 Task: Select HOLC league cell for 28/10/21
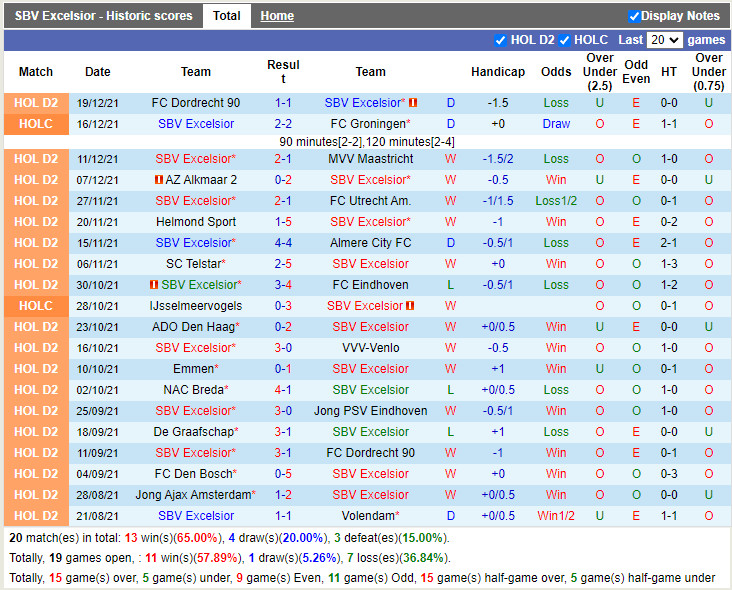(x=36, y=306)
